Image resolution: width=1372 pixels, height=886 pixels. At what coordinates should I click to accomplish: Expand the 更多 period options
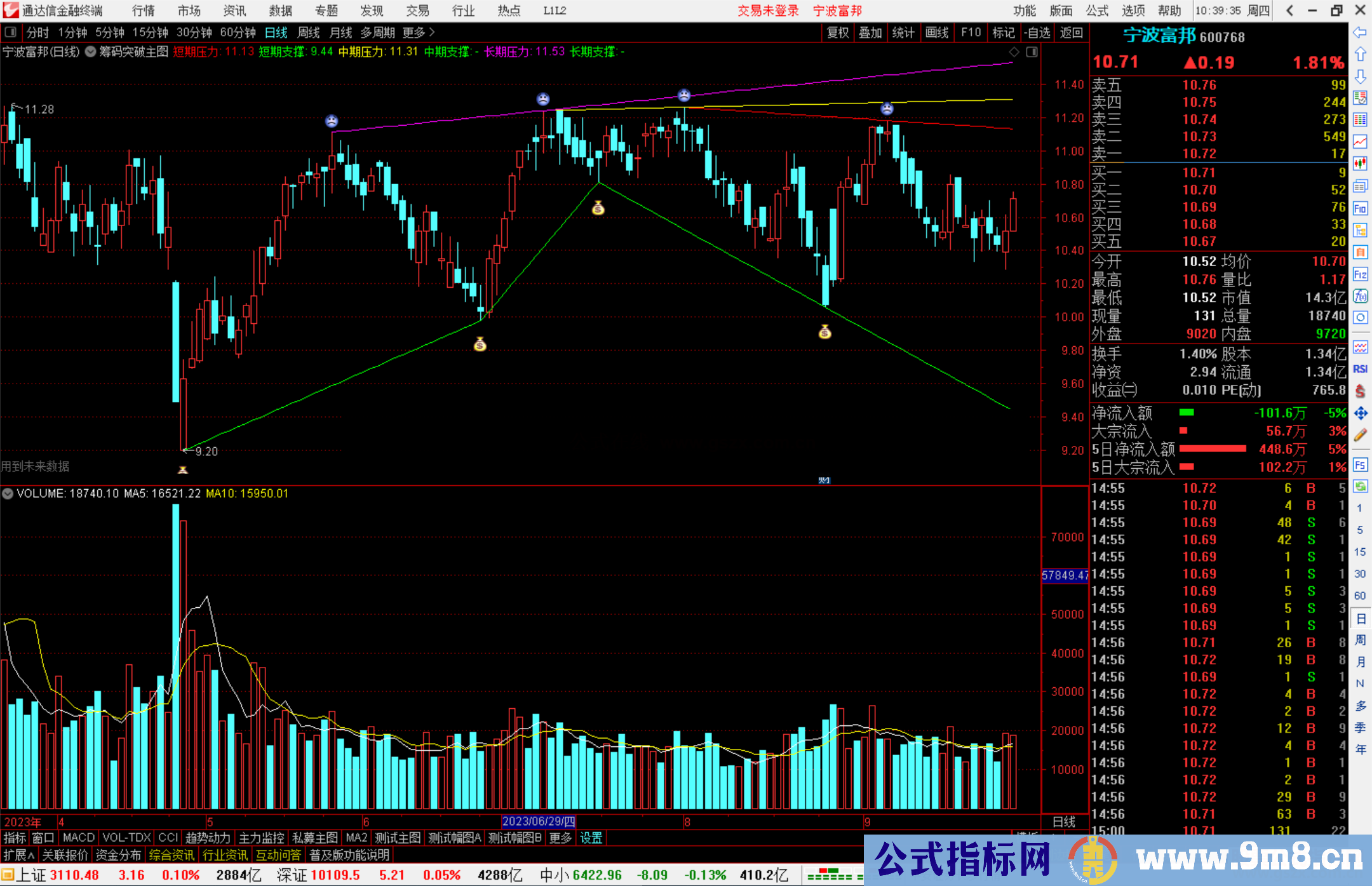pyautogui.click(x=418, y=32)
